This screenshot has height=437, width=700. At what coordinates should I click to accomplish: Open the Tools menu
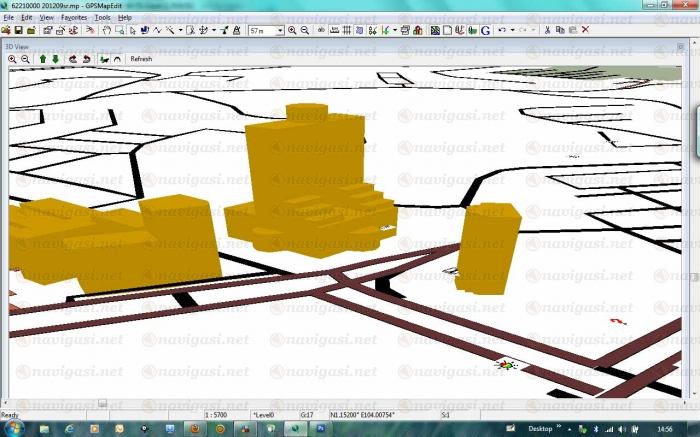coord(102,17)
